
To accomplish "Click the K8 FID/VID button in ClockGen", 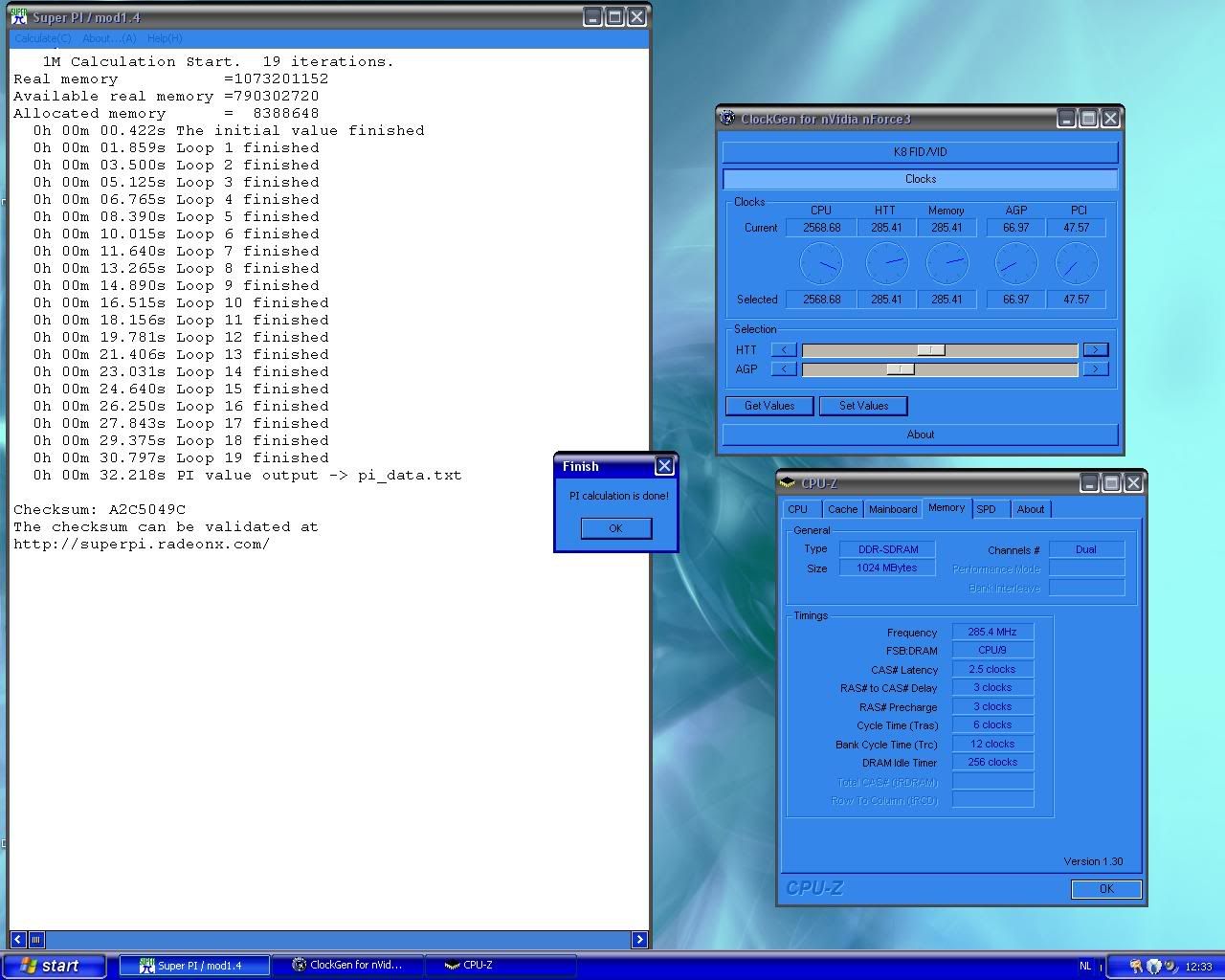I will (920, 152).
